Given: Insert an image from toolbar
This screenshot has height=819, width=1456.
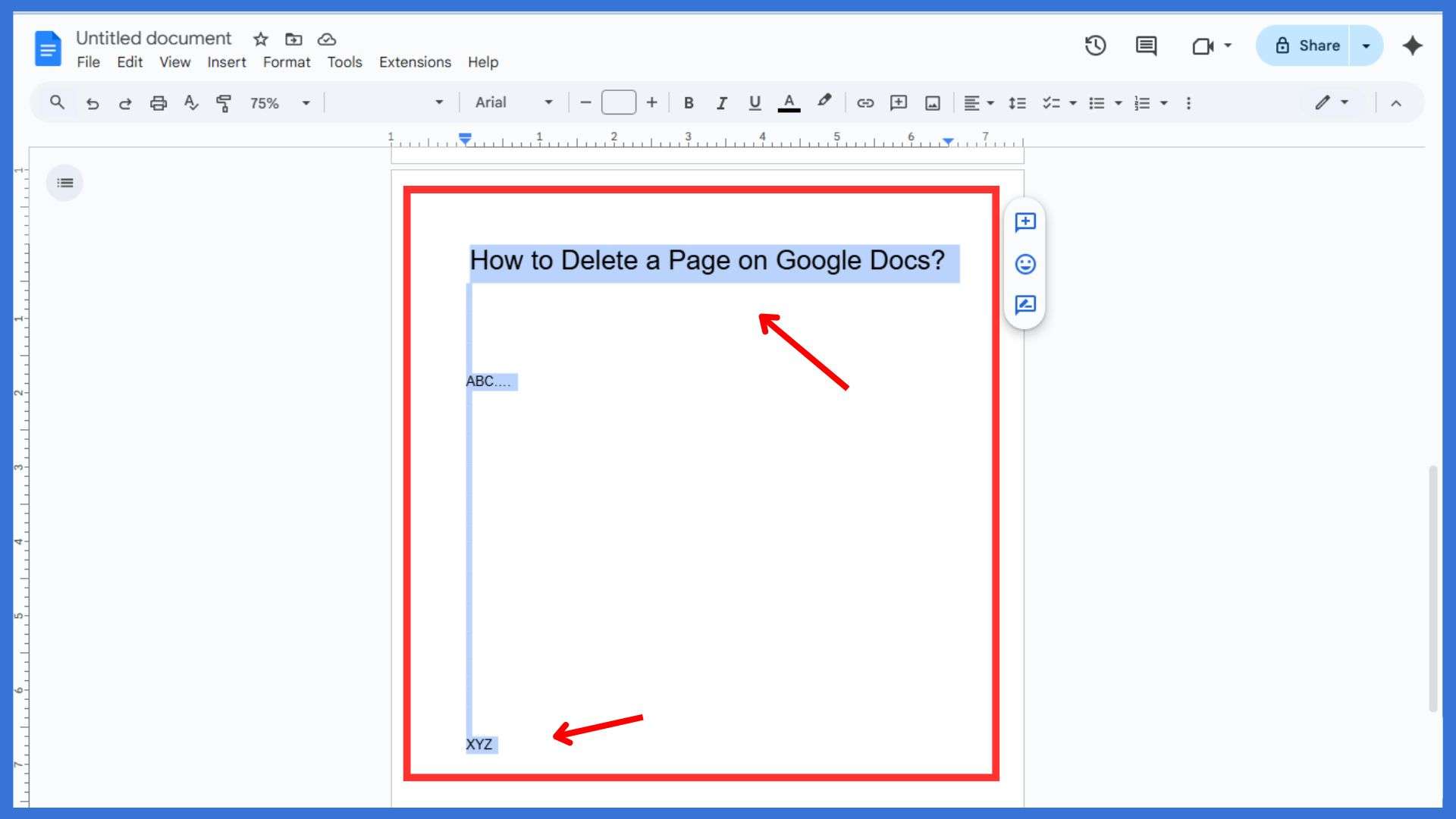Looking at the screenshot, I should (x=933, y=103).
